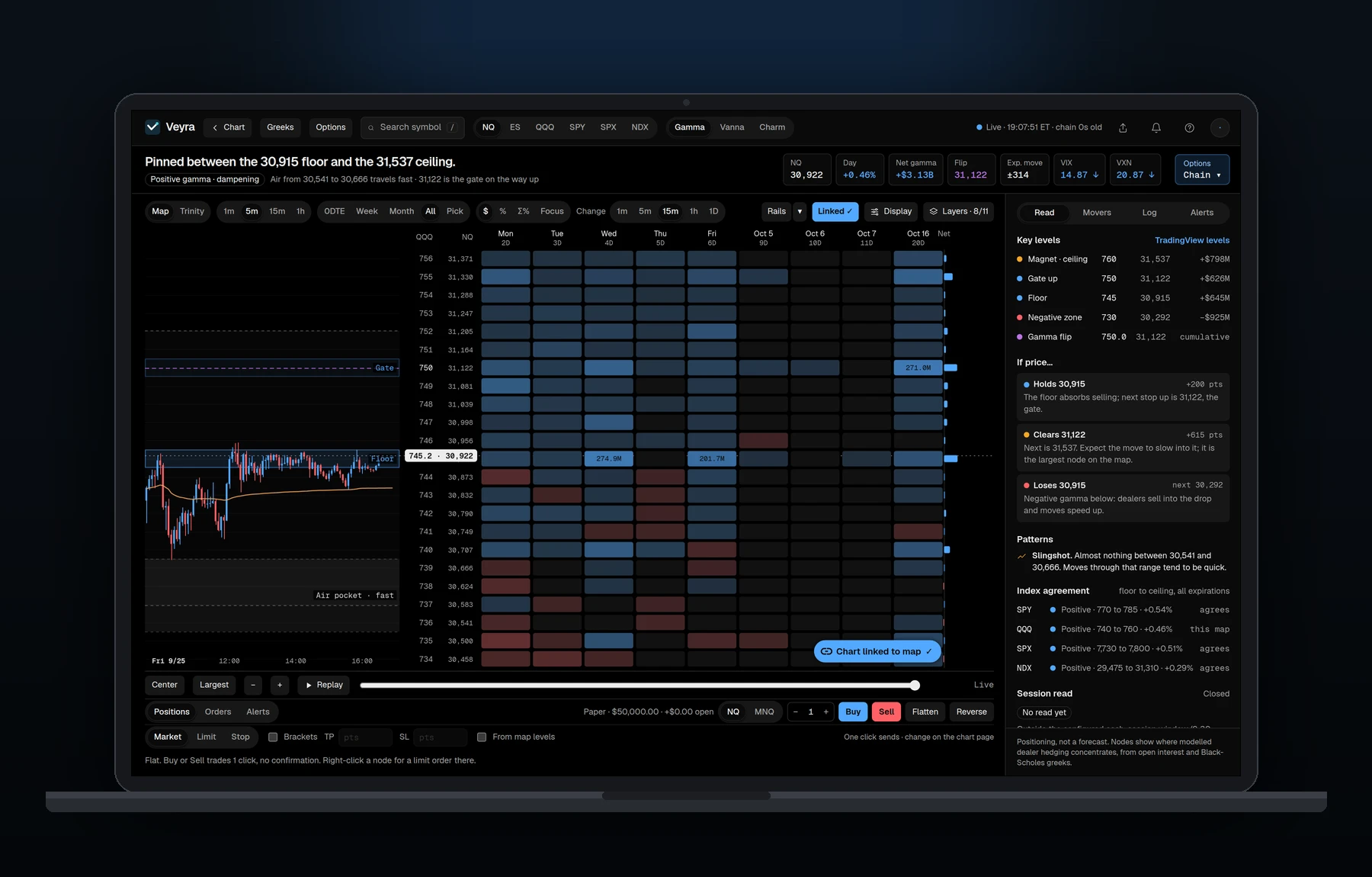Click the Buy button
The height and width of the screenshot is (877, 1372).
click(x=853, y=712)
